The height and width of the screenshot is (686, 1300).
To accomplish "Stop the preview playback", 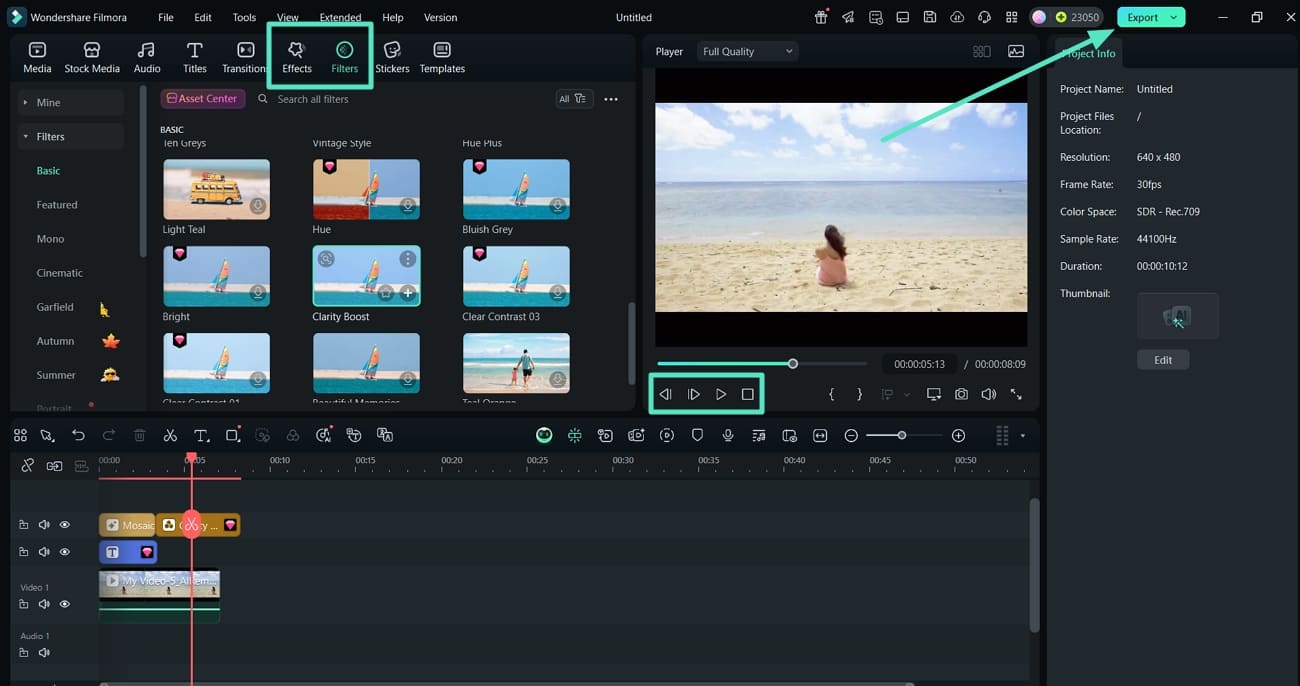I will (747, 394).
